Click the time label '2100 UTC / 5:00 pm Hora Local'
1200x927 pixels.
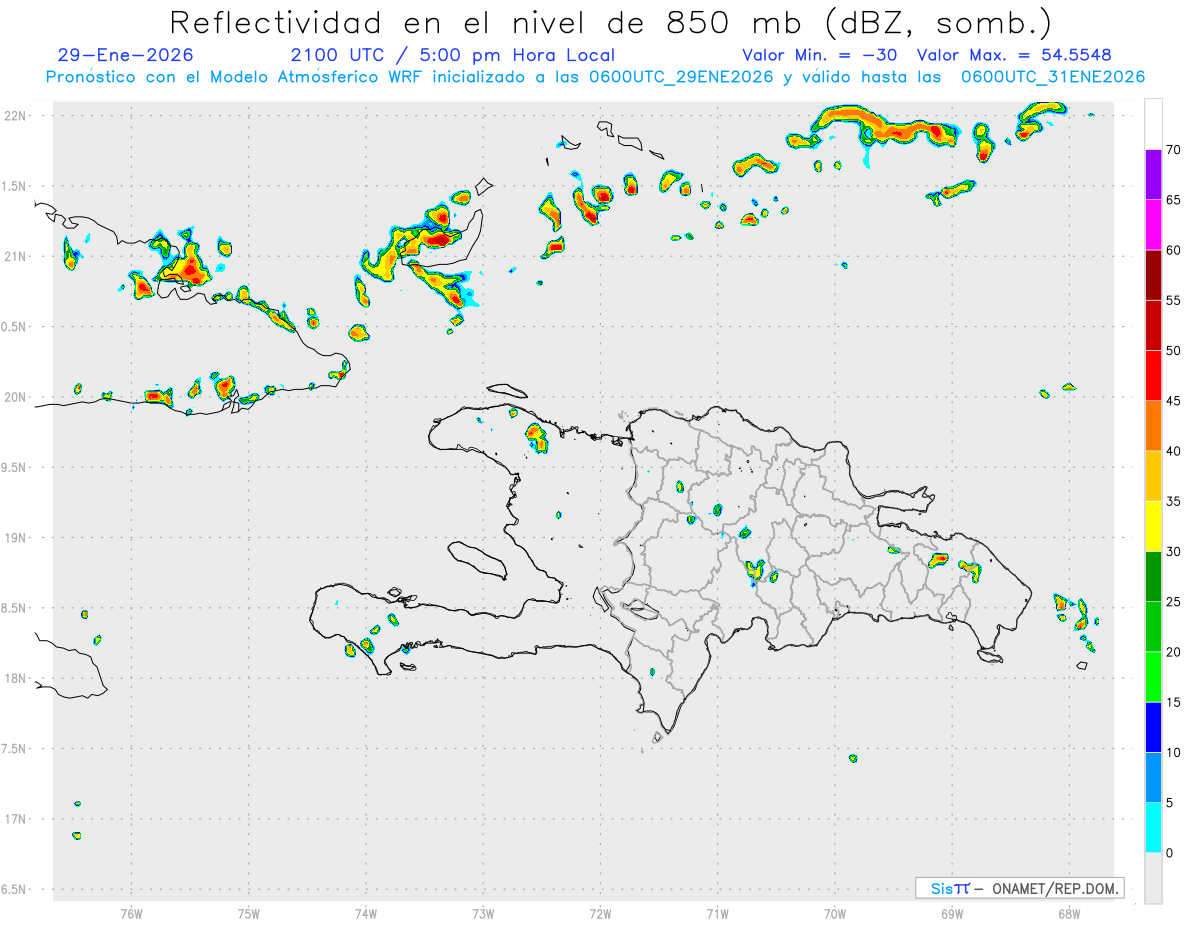453,55
